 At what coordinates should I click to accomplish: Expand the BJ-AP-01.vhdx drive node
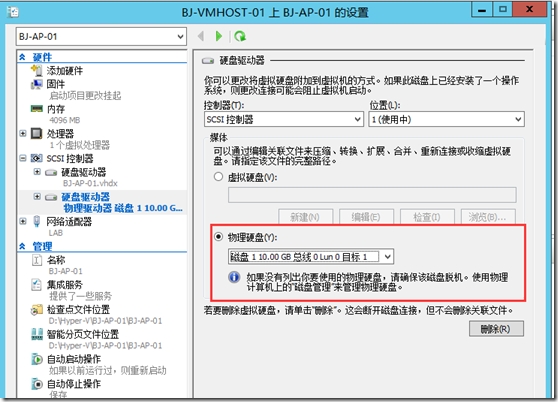(37, 172)
